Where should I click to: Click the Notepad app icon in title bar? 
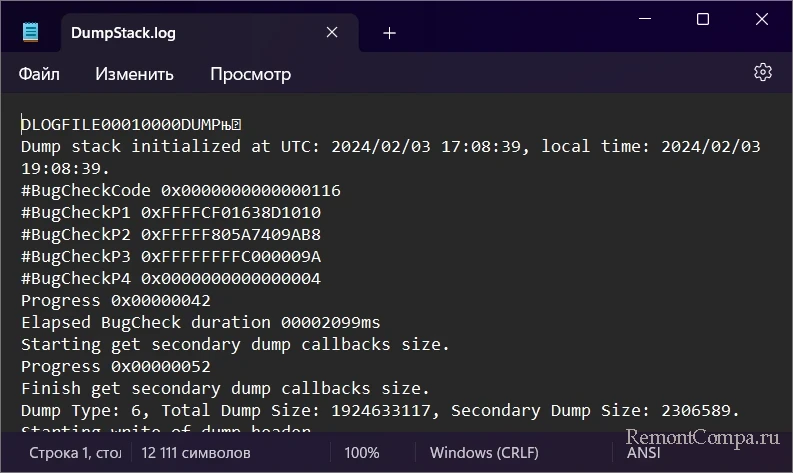tap(31, 33)
